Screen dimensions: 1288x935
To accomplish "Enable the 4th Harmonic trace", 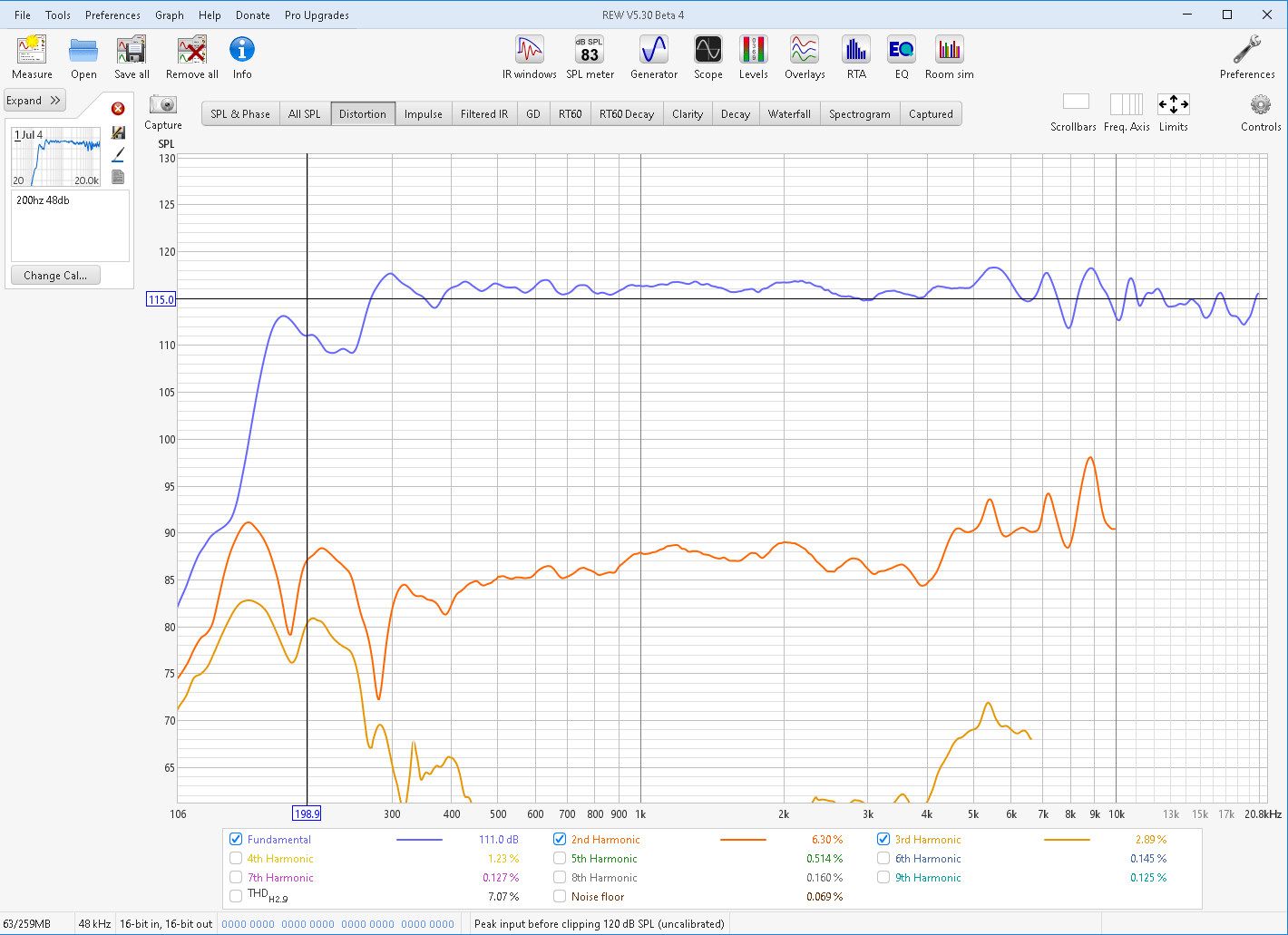I will (236, 858).
